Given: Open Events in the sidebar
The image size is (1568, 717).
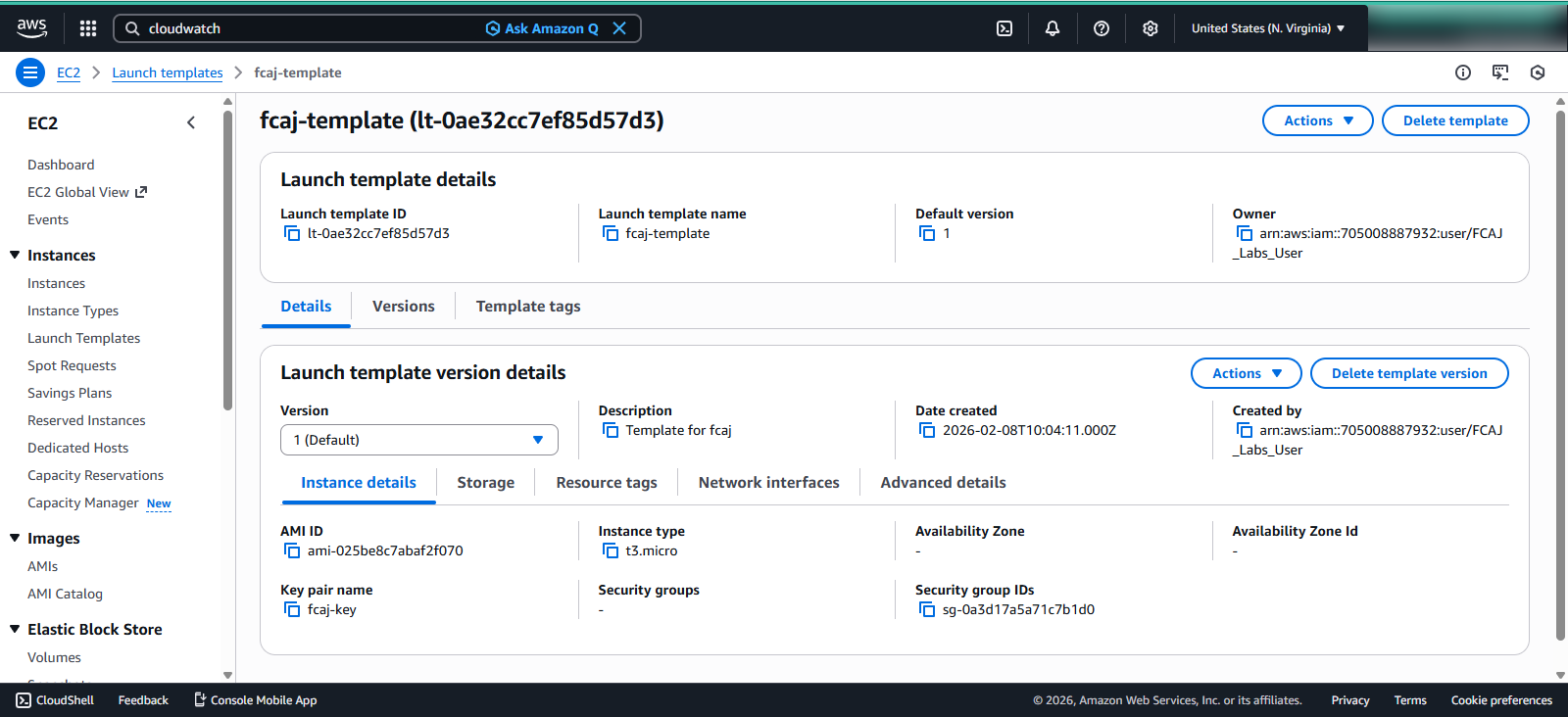Looking at the screenshot, I should point(48,219).
